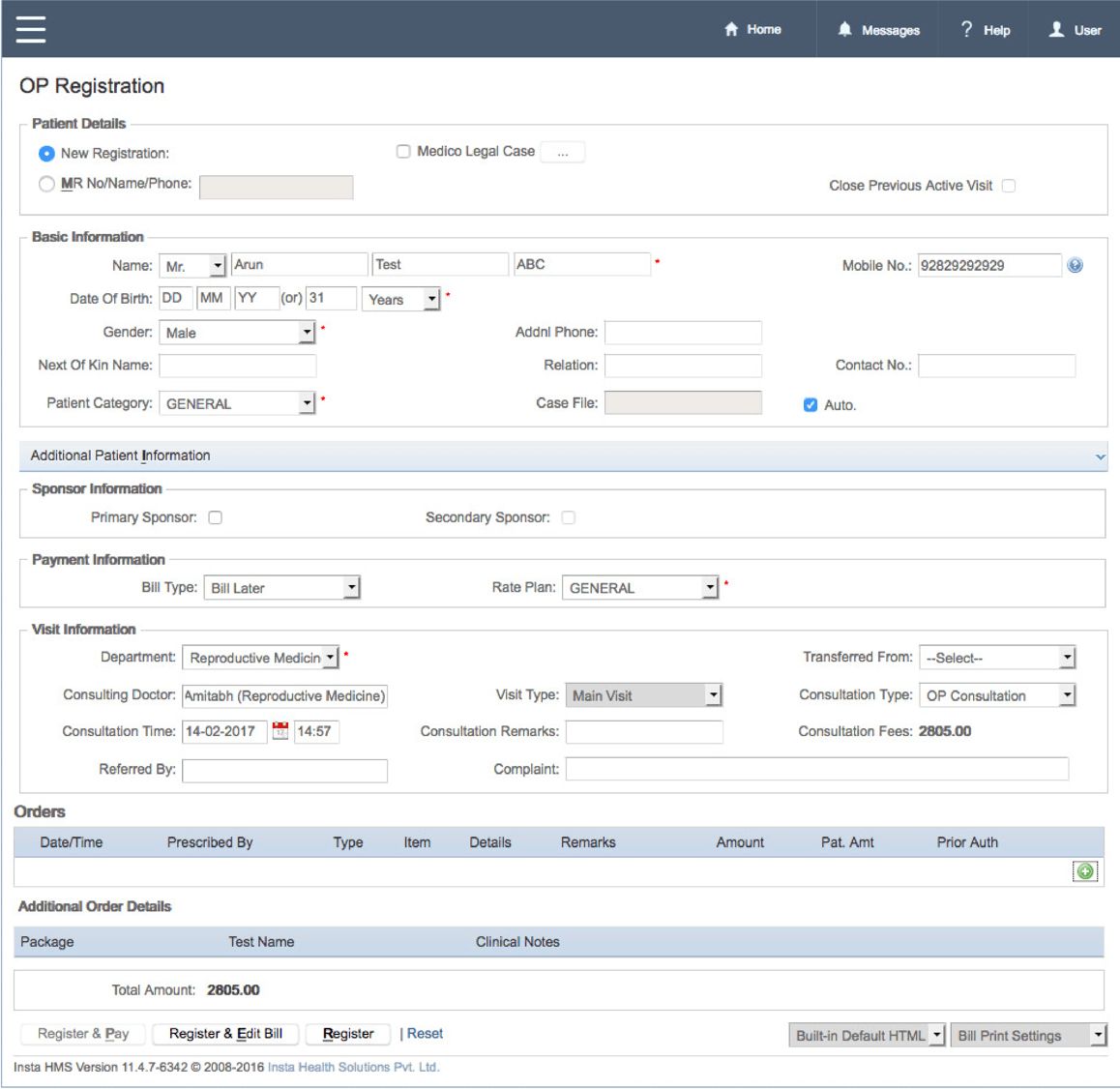The width and height of the screenshot is (1120, 1089).
Task: Select MR No/Name/Phone radio option
Action: (46, 184)
